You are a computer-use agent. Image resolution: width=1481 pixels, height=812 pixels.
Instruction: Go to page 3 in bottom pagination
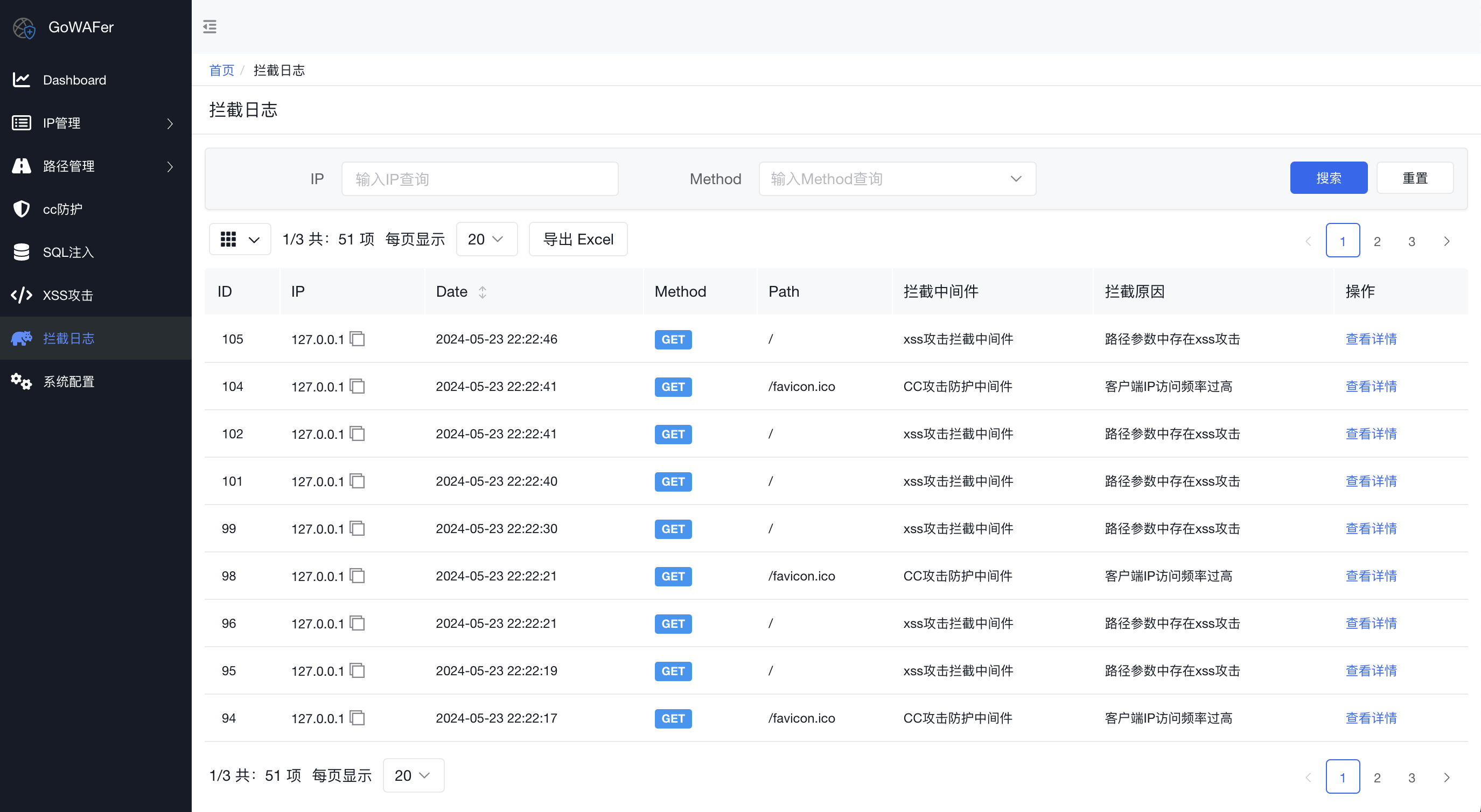tap(1412, 778)
